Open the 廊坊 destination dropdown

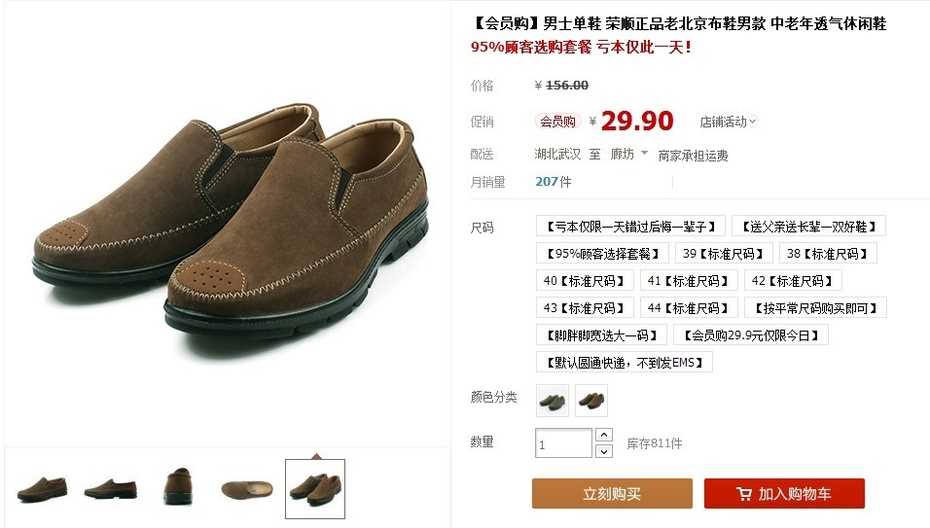pyautogui.click(x=629, y=154)
